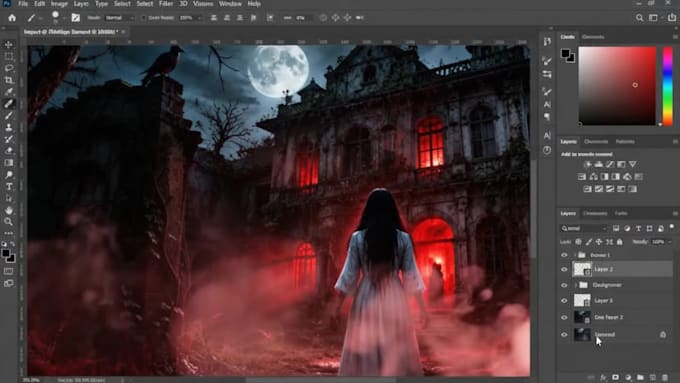Hide the top group layer via its eye
The image size is (680, 383).
click(564, 255)
